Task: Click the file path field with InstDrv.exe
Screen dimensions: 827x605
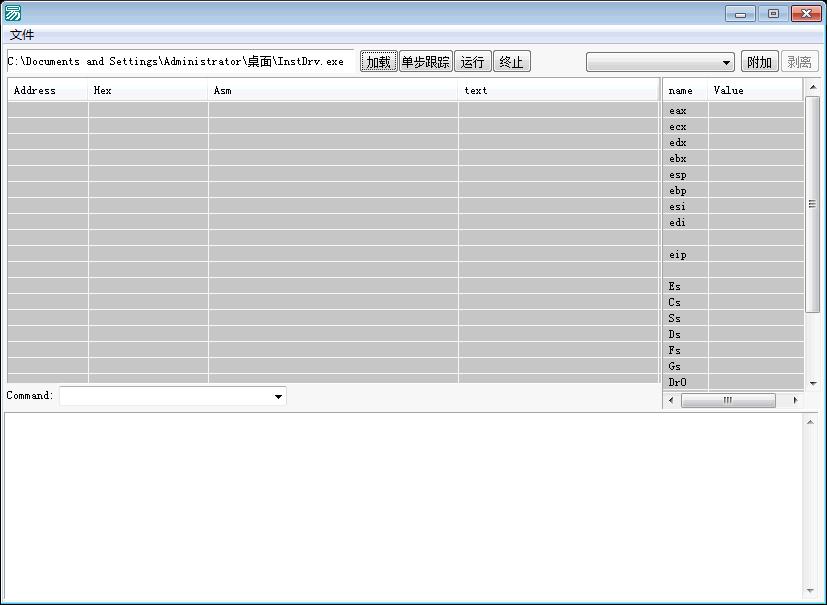Action: coord(180,61)
